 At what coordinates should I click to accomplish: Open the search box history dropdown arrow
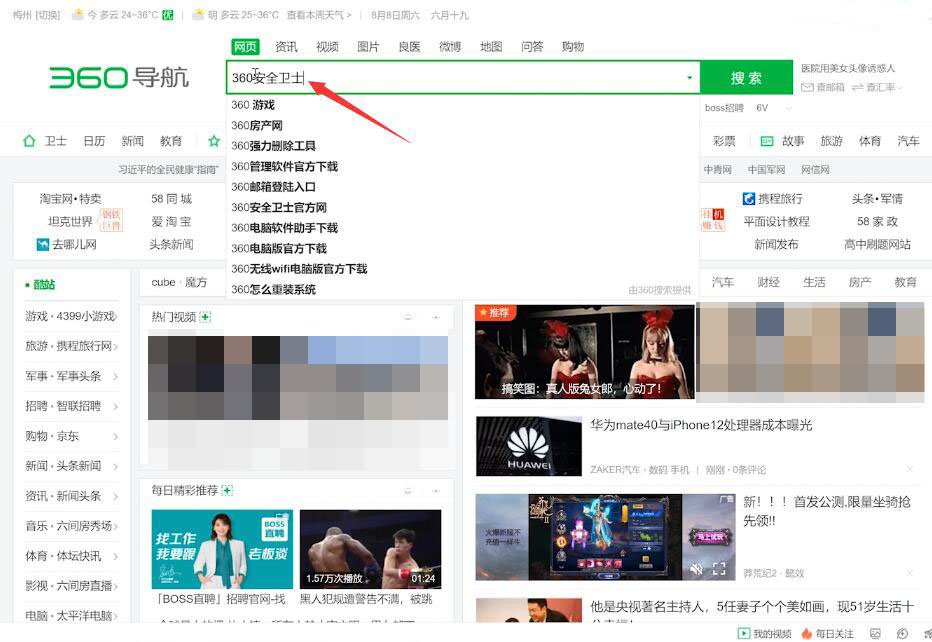[689, 78]
